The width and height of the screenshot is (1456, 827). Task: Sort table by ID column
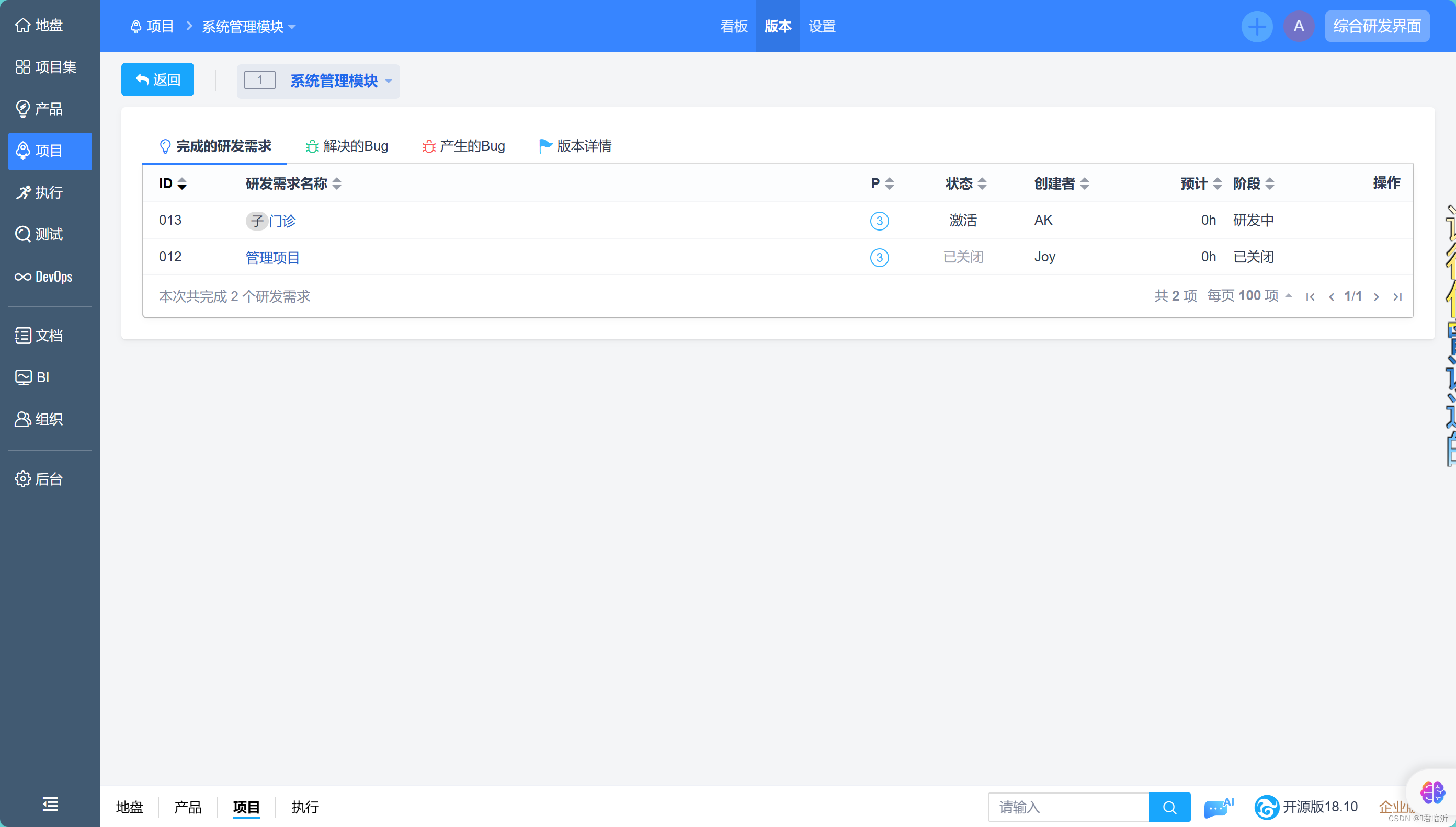pos(172,183)
